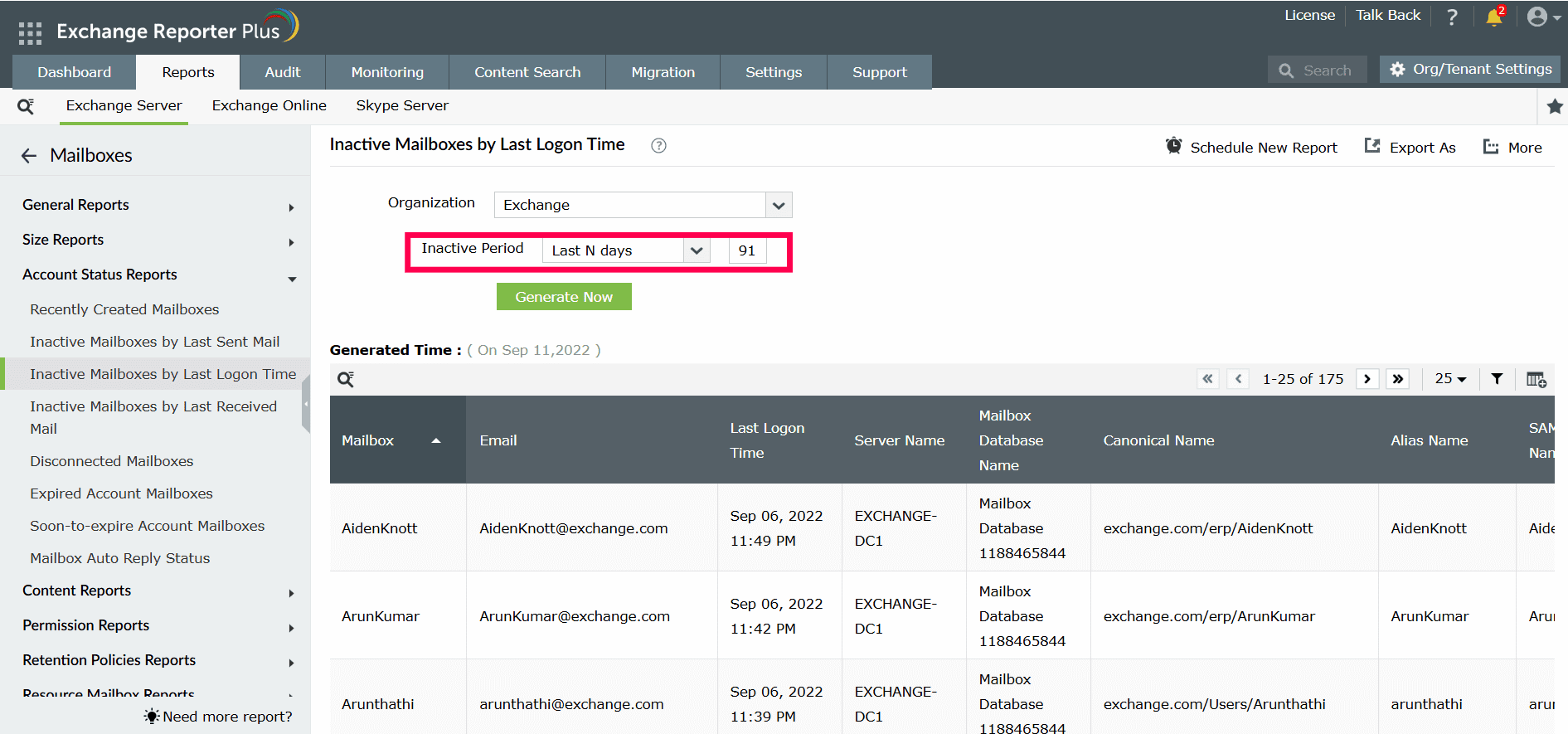Screen dimensions: 1568x734
Task: Open the help question mark in header
Action: (x=1452, y=17)
